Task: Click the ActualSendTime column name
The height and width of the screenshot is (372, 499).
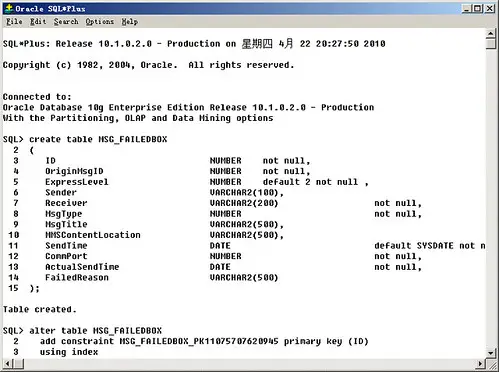Action: [82, 267]
